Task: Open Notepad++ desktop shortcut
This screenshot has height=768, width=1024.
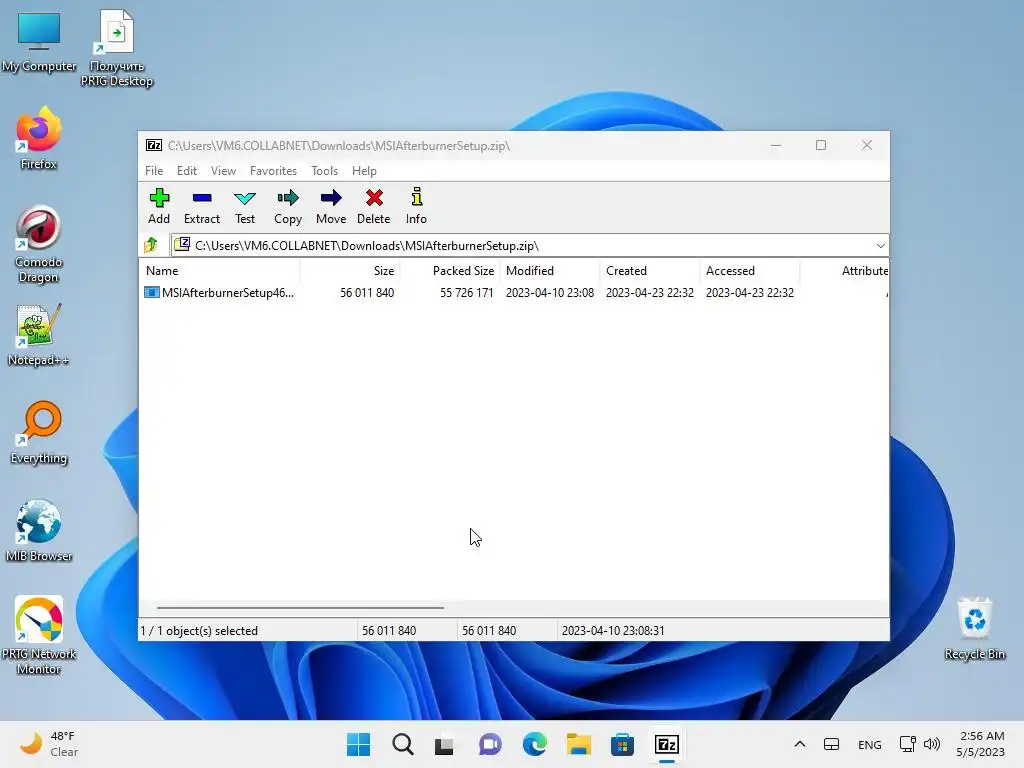Action: point(39,334)
